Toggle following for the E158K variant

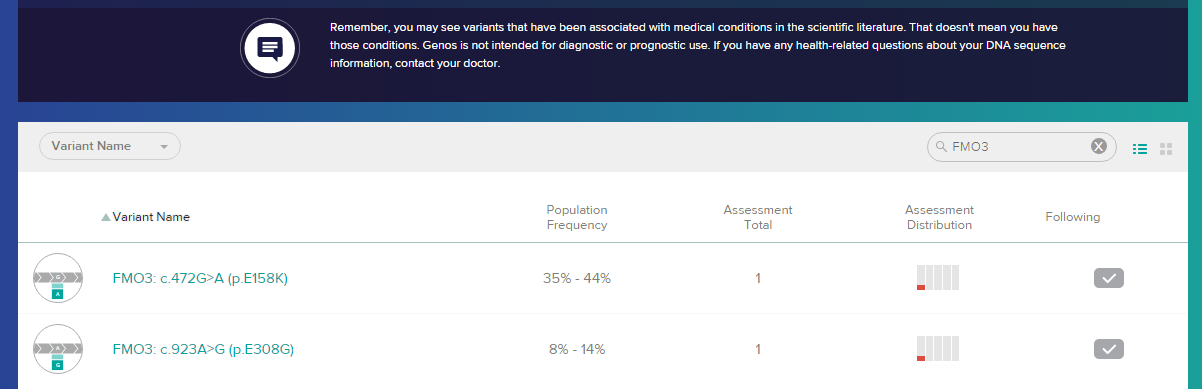(1109, 278)
